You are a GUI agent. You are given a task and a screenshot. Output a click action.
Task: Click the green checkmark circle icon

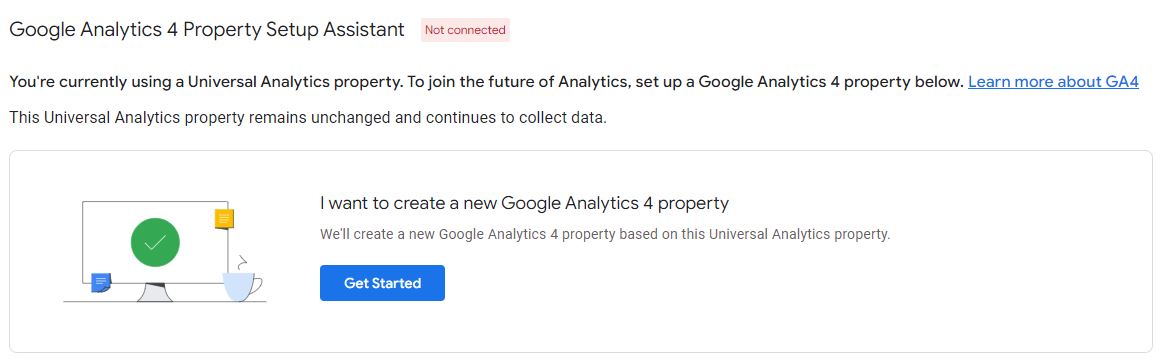(155, 242)
